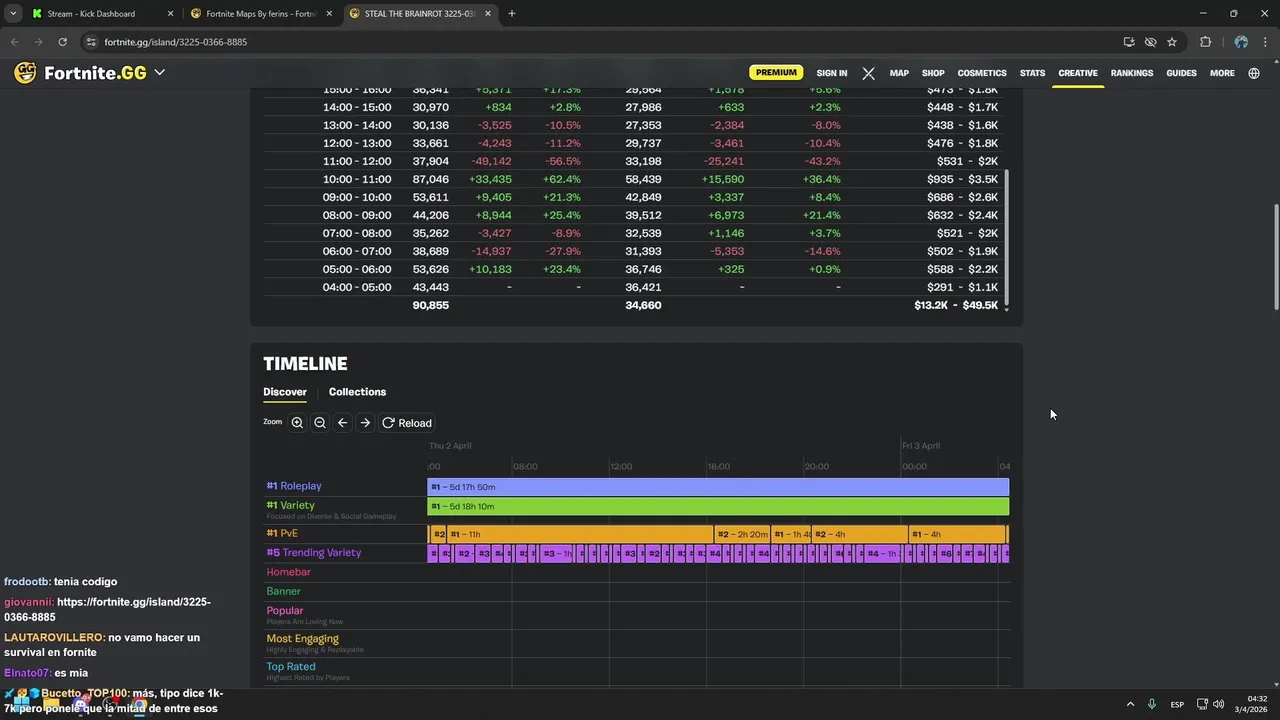Screen dimensions: 1280x720
Task: Click the Most Engaging category row
Action: (x=302, y=638)
